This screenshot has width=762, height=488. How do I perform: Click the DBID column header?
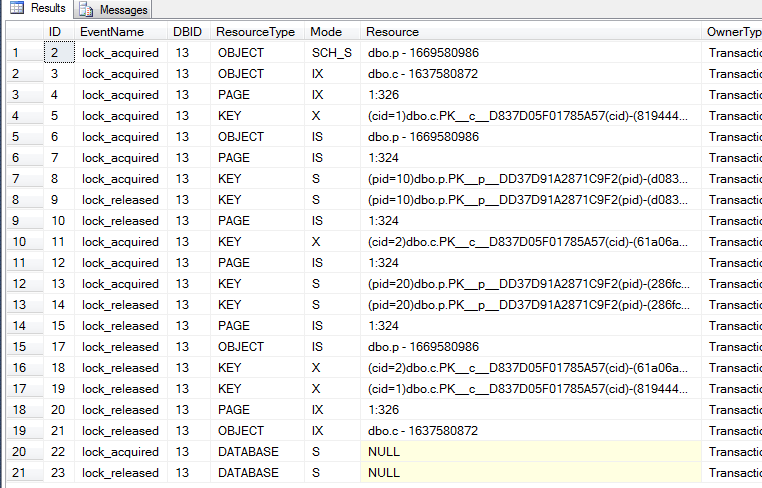click(187, 32)
